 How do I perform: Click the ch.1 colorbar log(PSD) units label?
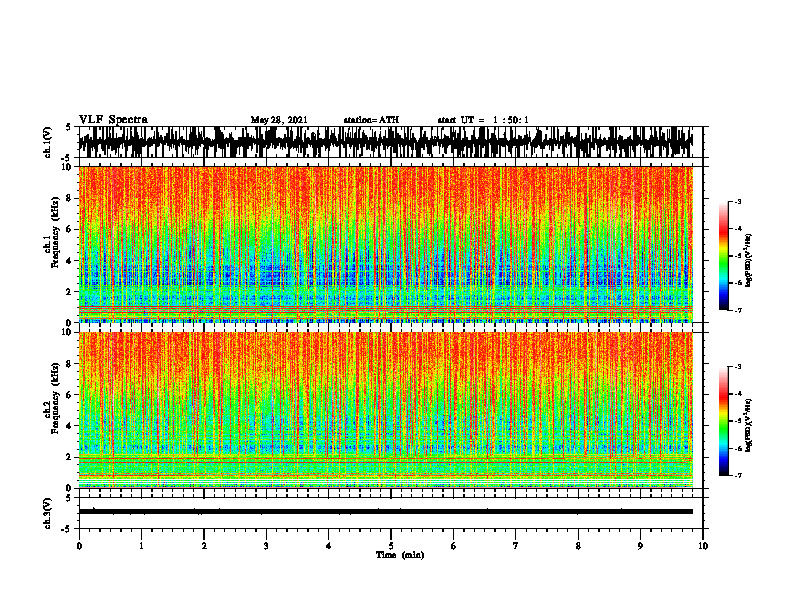[x=749, y=261]
